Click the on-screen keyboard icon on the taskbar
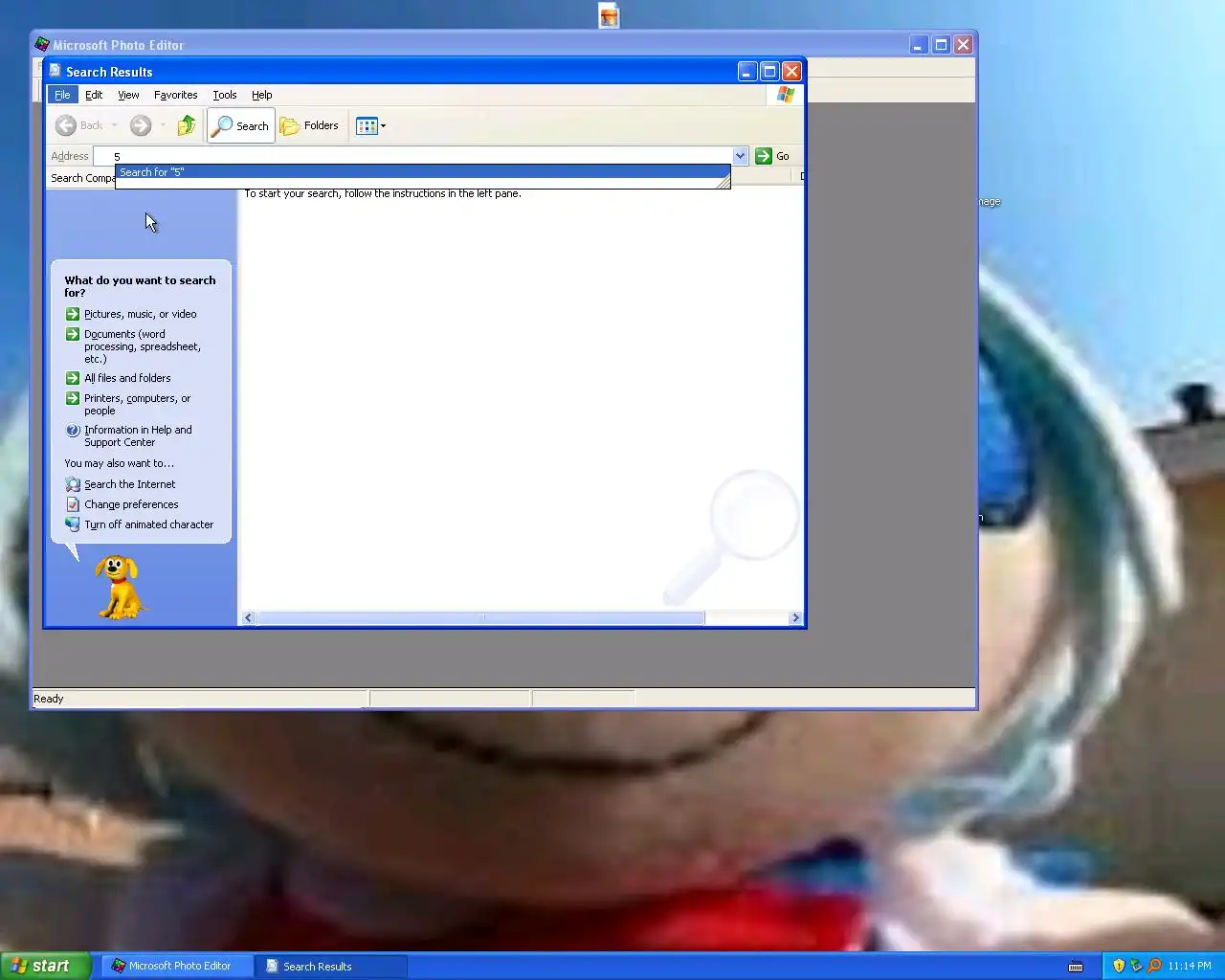This screenshot has width=1225, height=980. click(x=1076, y=966)
